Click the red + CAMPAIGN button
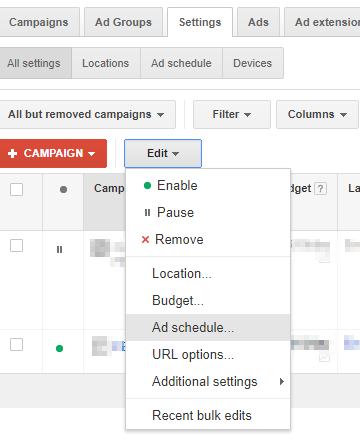 (x=53, y=153)
